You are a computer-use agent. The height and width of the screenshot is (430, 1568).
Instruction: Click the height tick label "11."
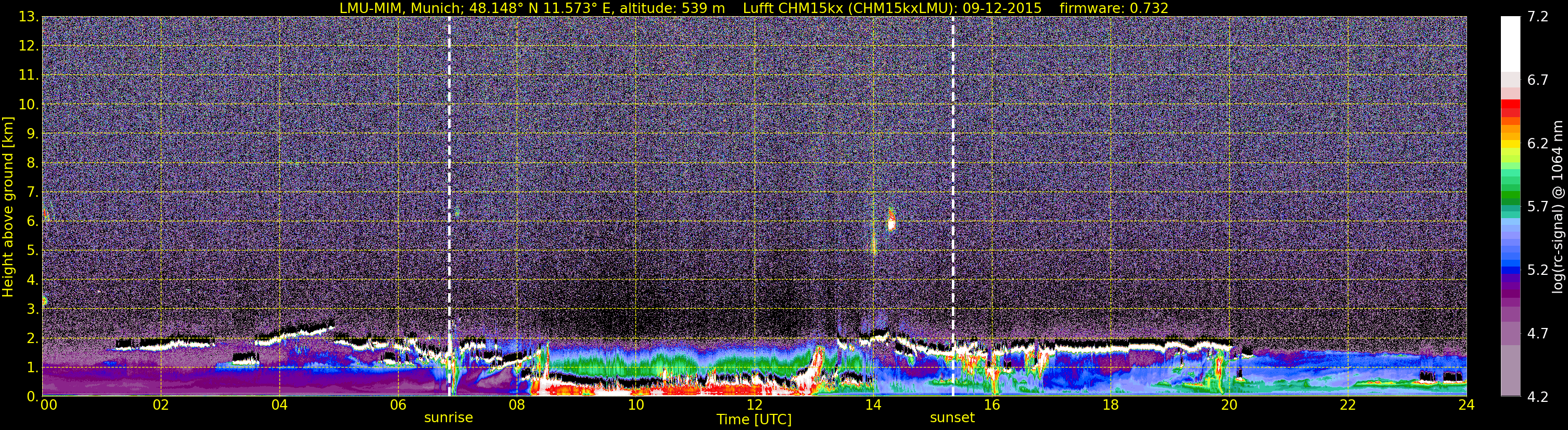[29, 75]
